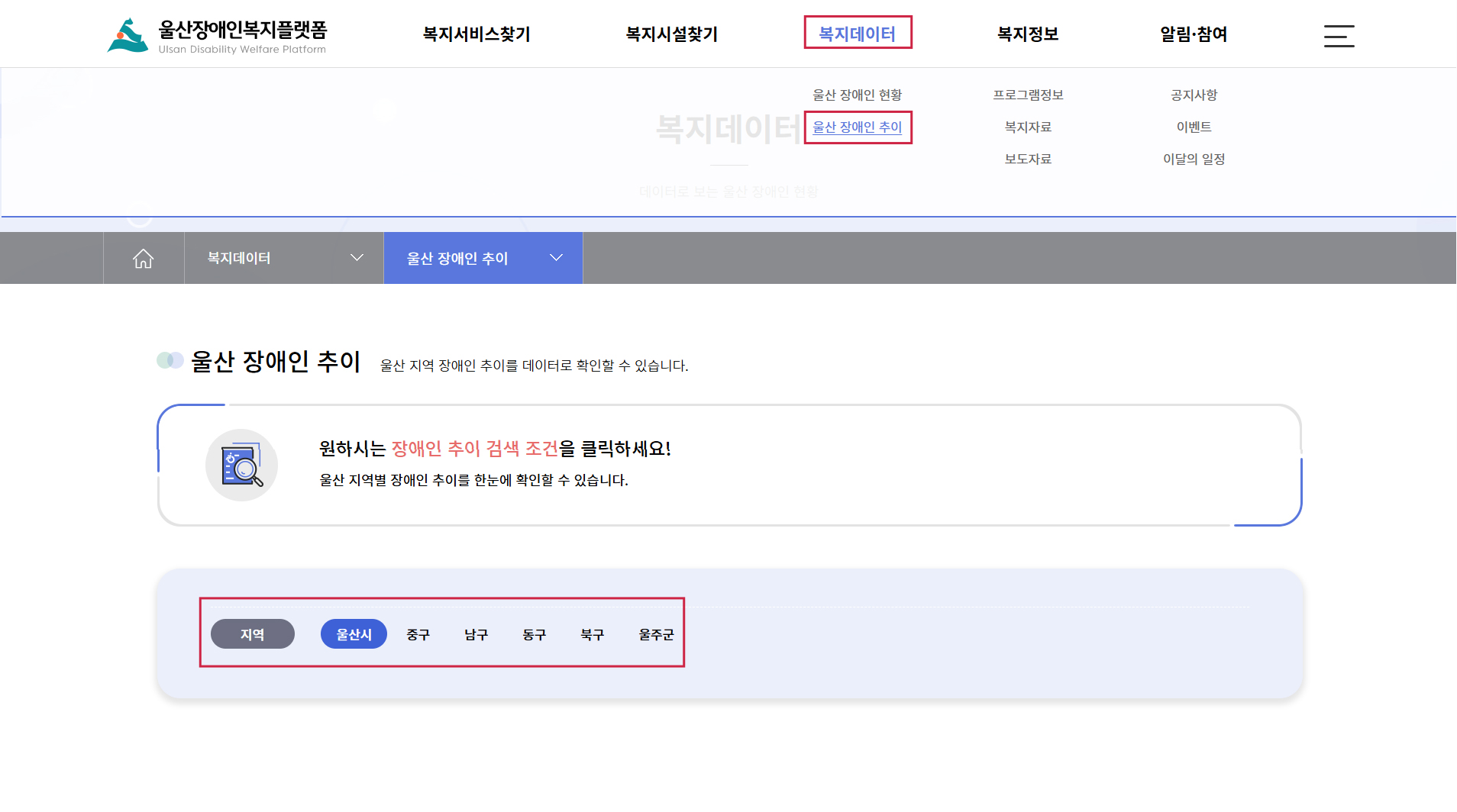
Task: Open the 복지서비스찾기 menu
Action: click(477, 34)
